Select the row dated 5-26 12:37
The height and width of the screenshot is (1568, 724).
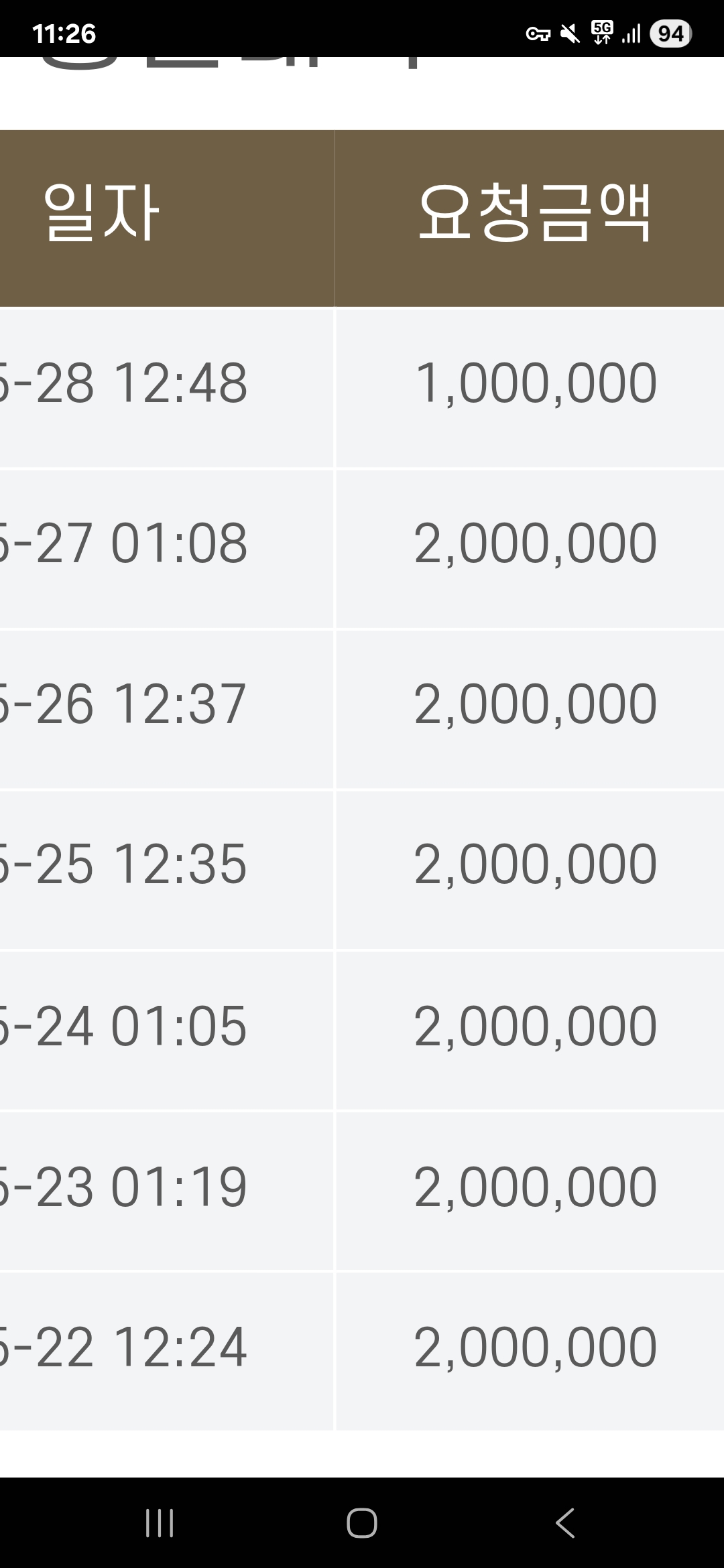pyautogui.click(x=362, y=710)
